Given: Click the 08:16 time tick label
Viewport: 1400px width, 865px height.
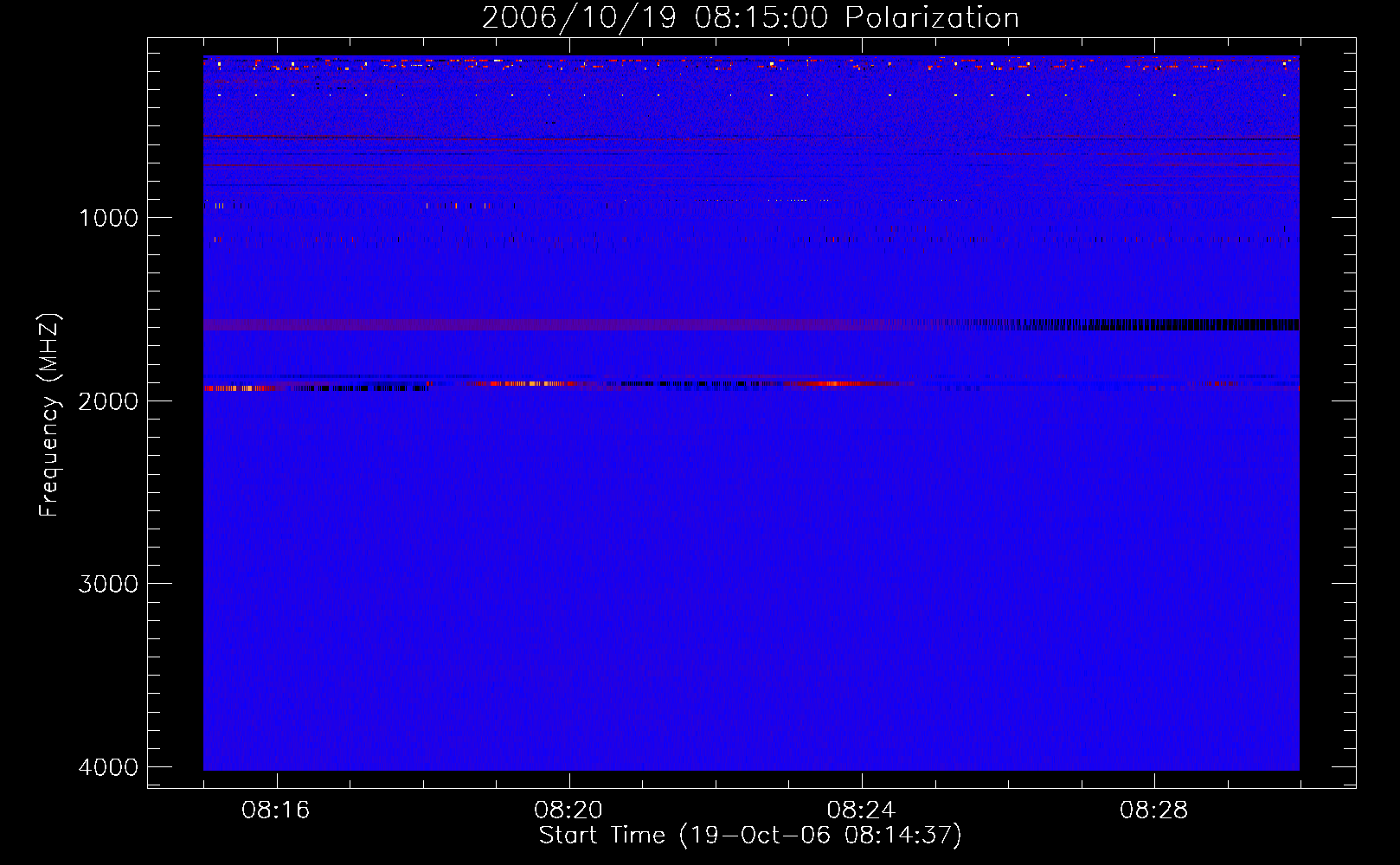Looking at the screenshot, I should point(276,811).
